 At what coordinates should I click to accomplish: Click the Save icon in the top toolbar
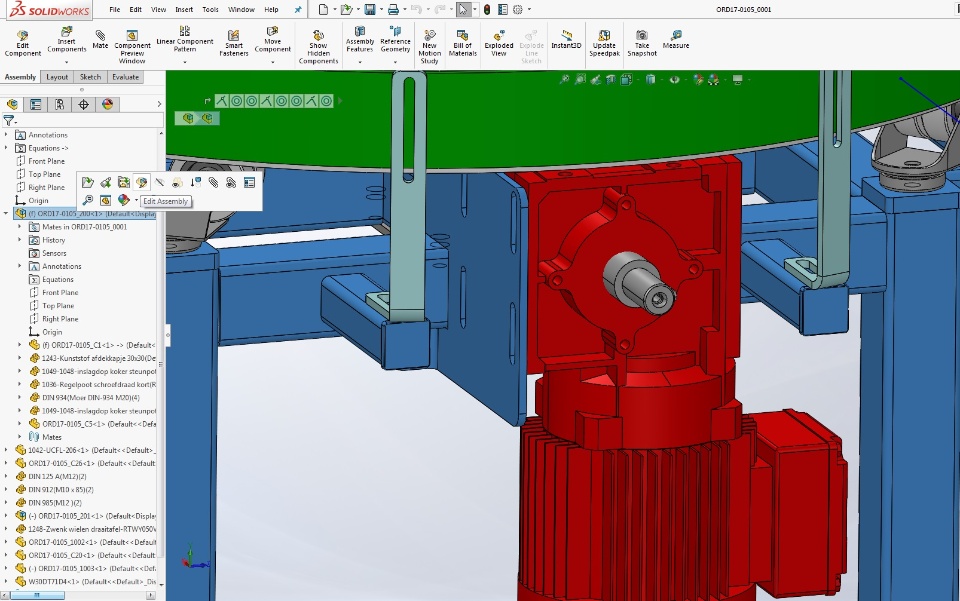point(370,9)
